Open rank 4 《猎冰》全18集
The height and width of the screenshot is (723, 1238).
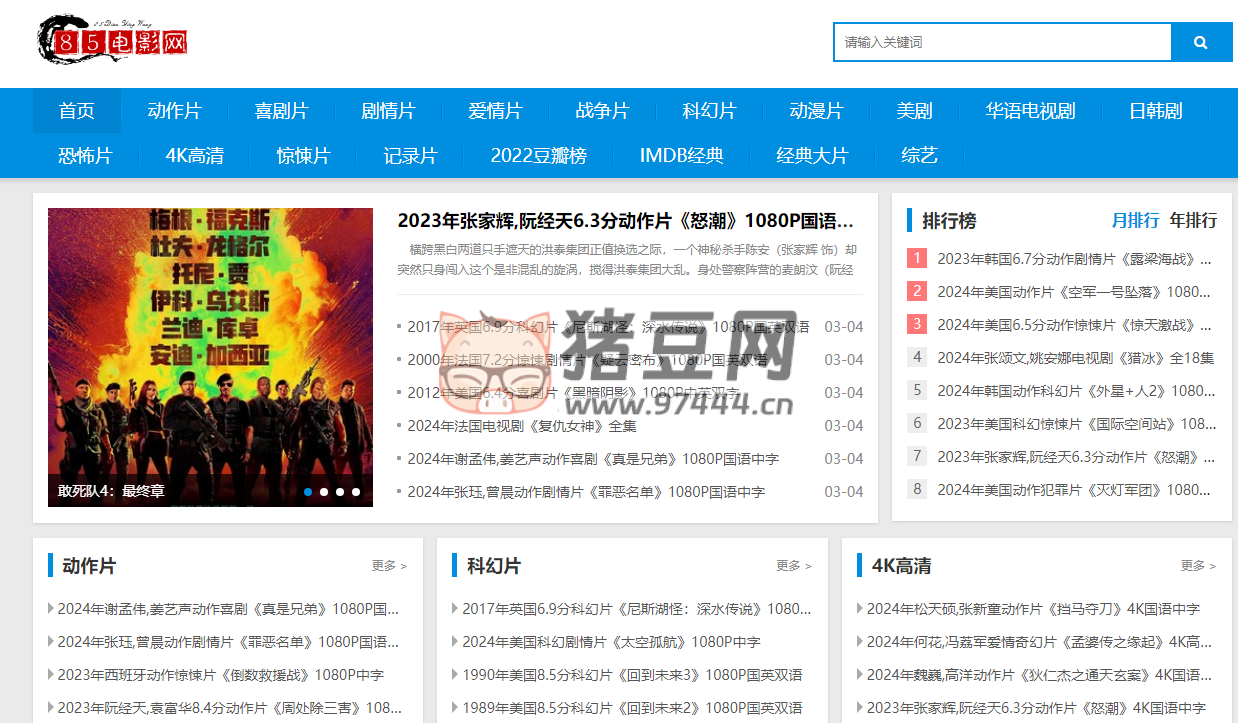pos(1075,358)
